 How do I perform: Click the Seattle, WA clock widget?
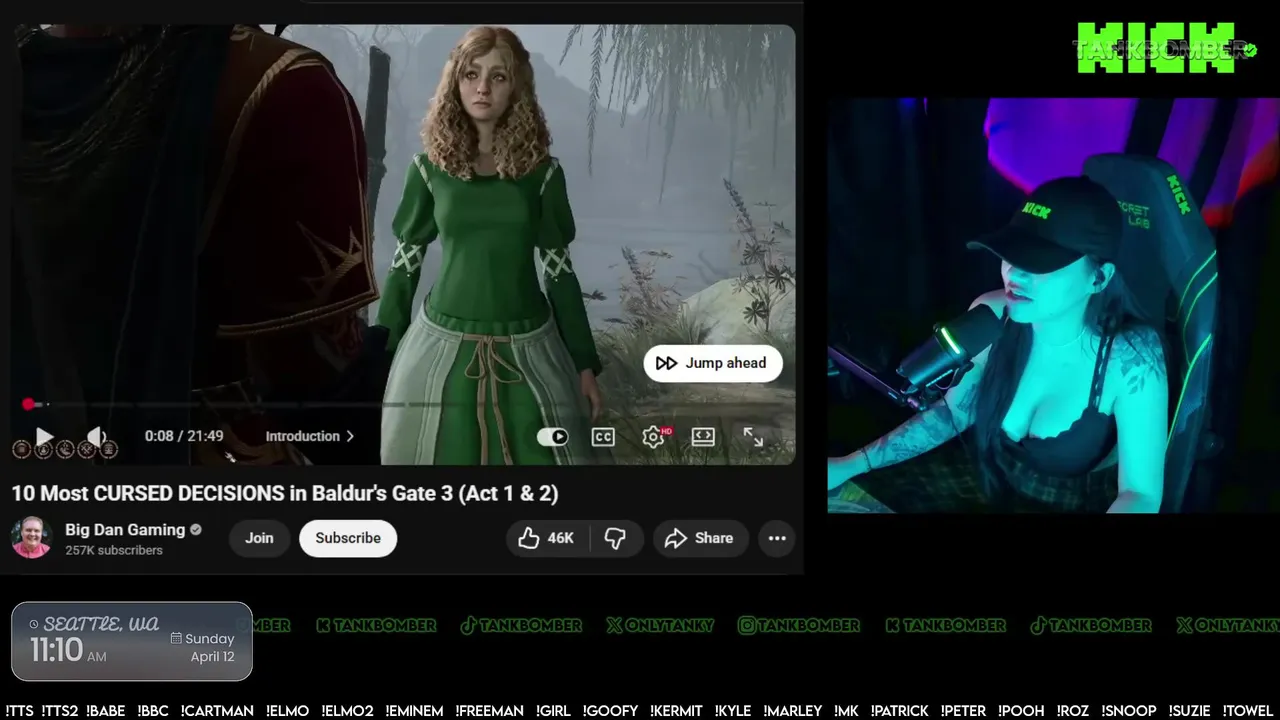point(132,641)
